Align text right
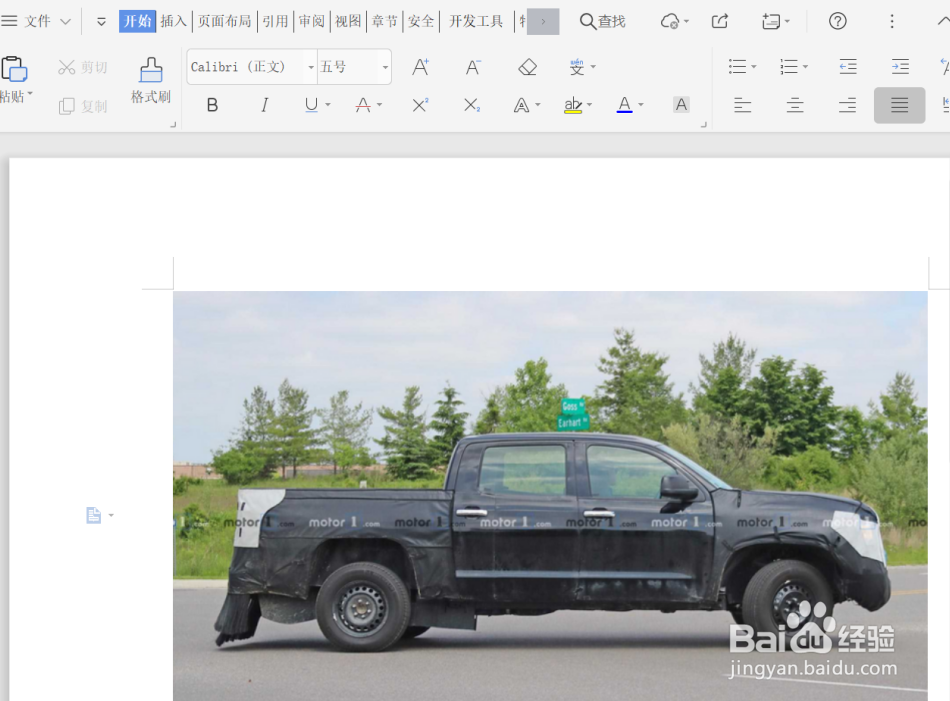950x701 pixels. 847,105
